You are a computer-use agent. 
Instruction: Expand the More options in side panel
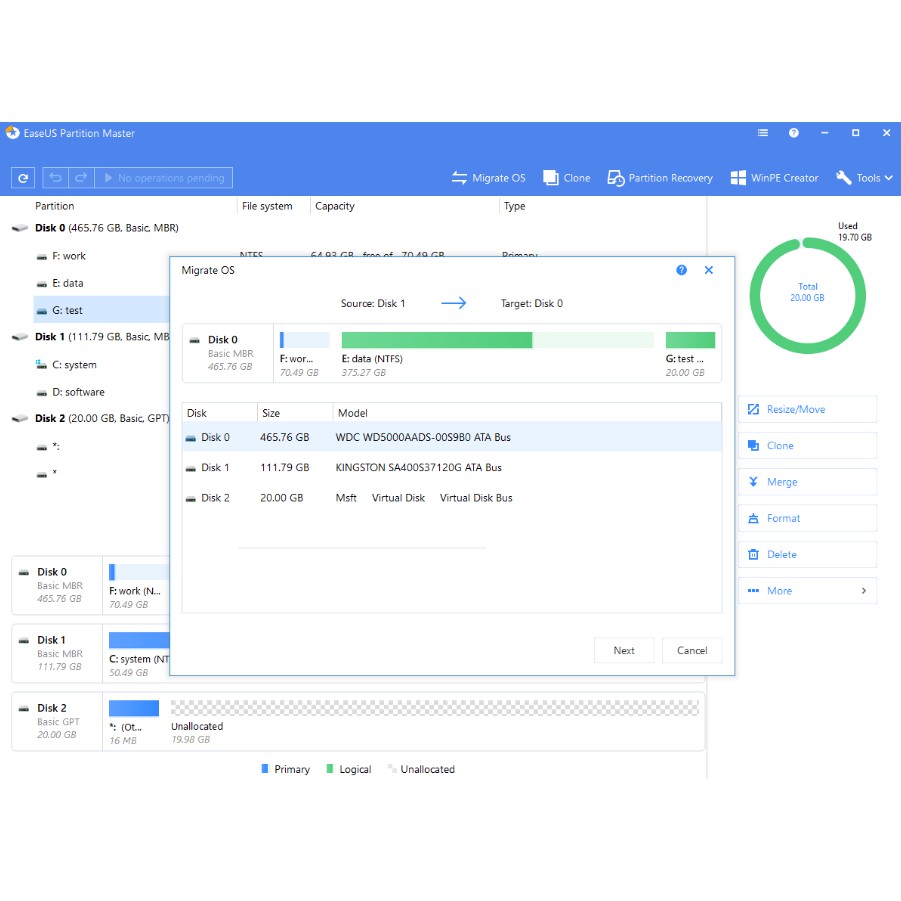(x=807, y=591)
